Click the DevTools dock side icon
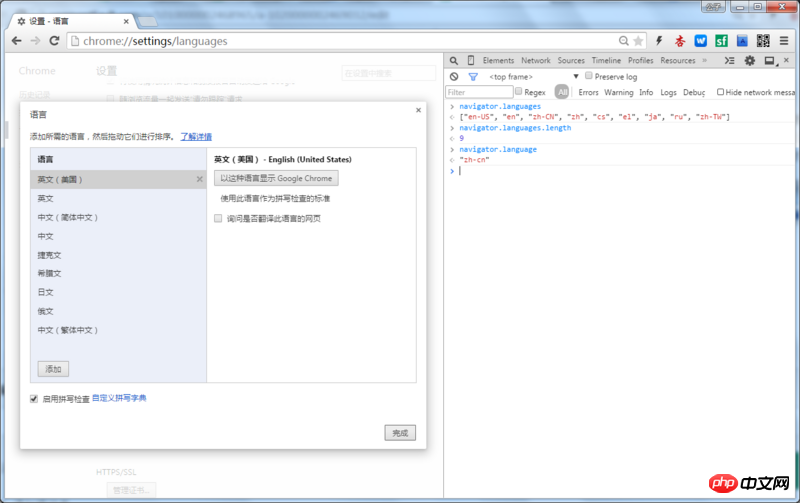Image resolution: width=800 pixels, height=503 pixels. point(769,61)
